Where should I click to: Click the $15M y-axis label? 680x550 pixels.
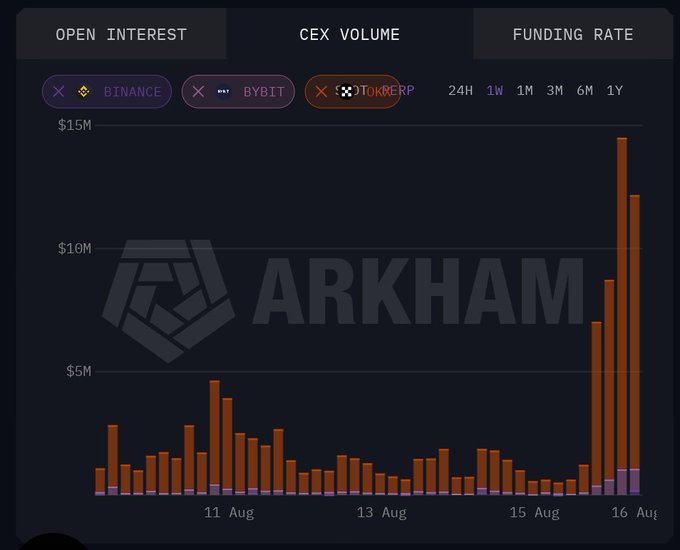coord(75,125)
